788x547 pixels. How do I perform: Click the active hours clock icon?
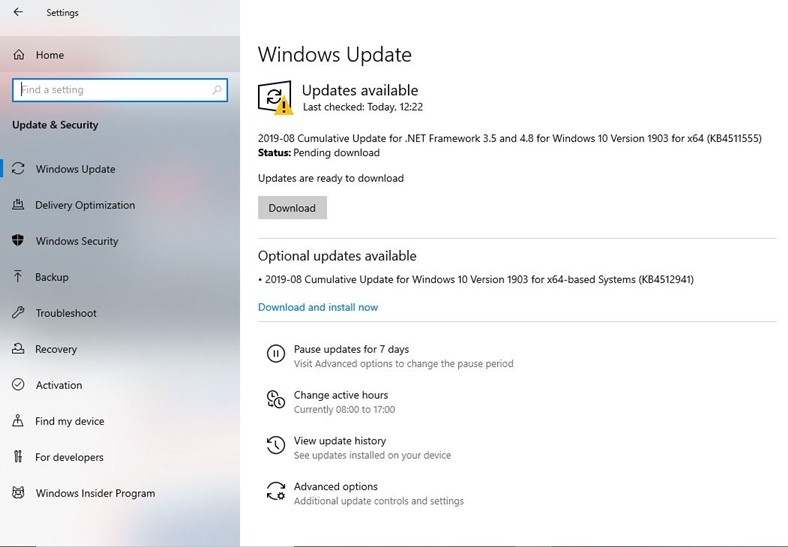(x=275, y=400)
